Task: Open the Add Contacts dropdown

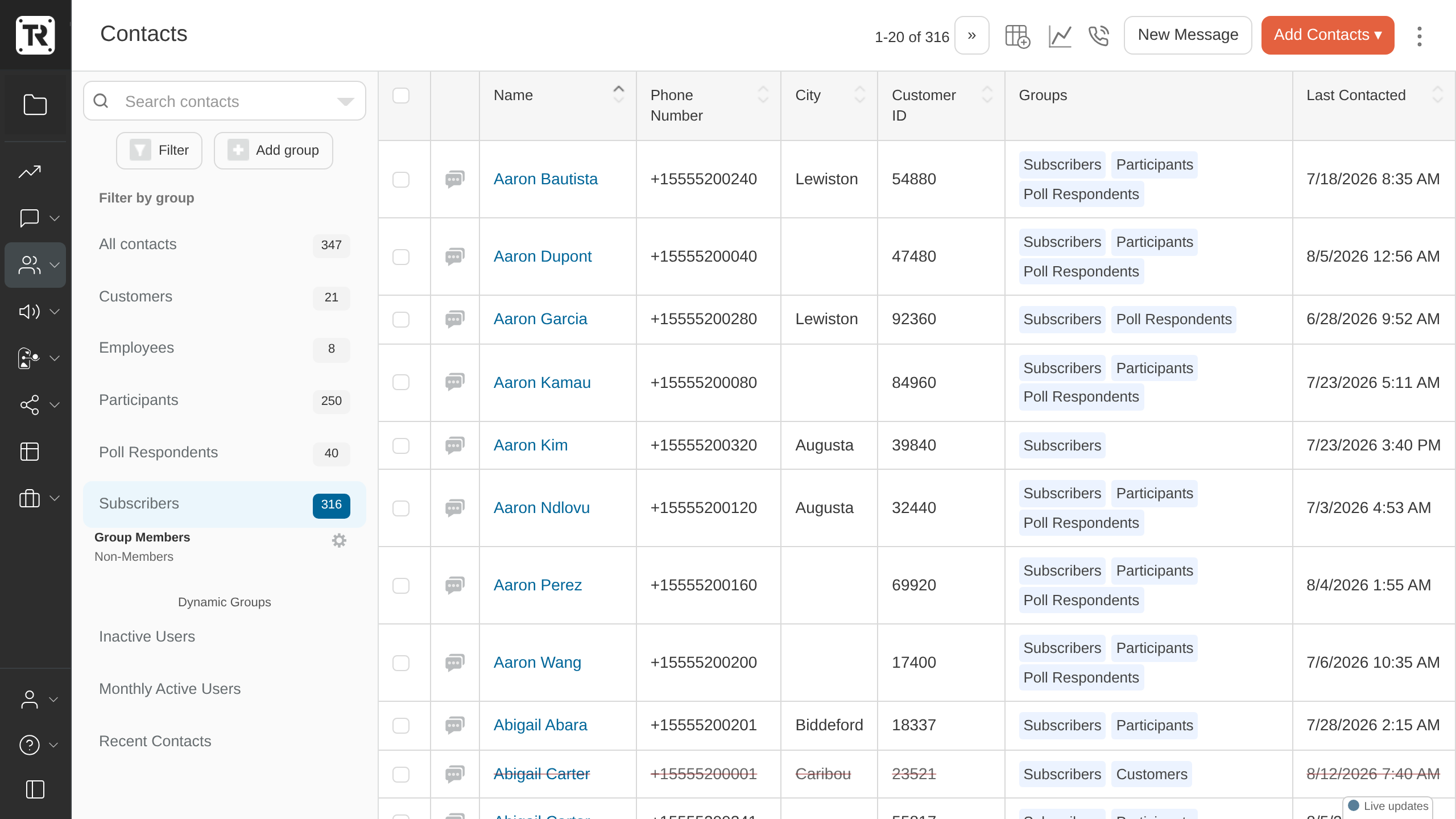Action: (x=1327, y=35)
